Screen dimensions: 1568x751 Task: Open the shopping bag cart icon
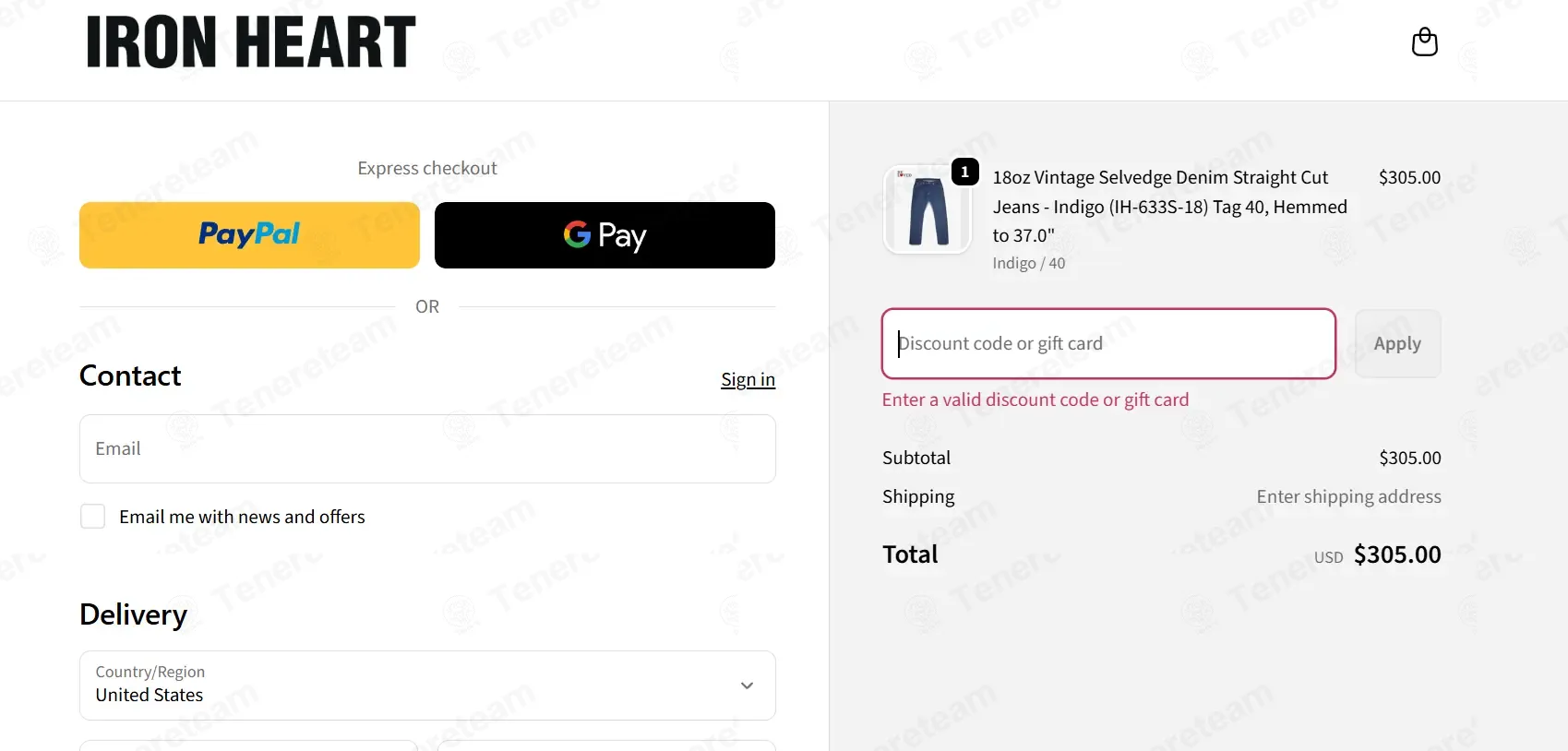point(1424,42)
